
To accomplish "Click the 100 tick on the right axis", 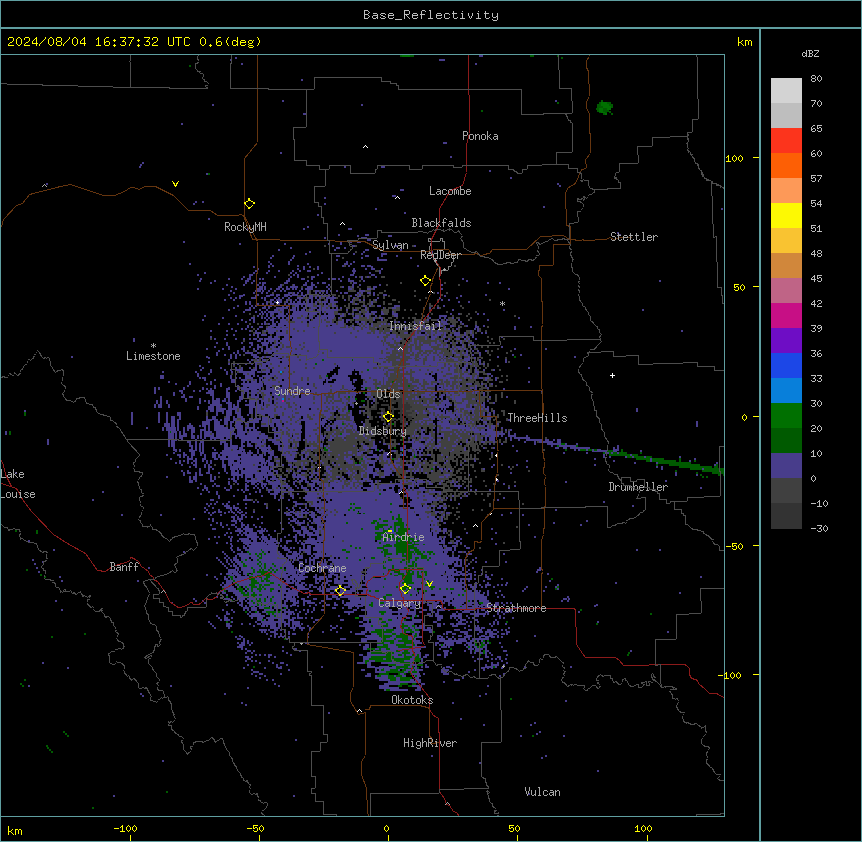I will coord(734,158).
